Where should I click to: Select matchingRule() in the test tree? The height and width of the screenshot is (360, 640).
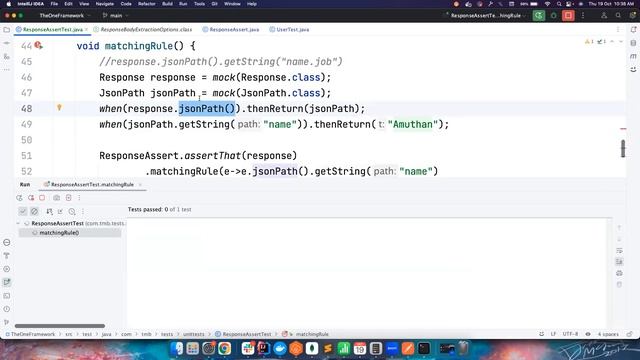click(59, 233)
